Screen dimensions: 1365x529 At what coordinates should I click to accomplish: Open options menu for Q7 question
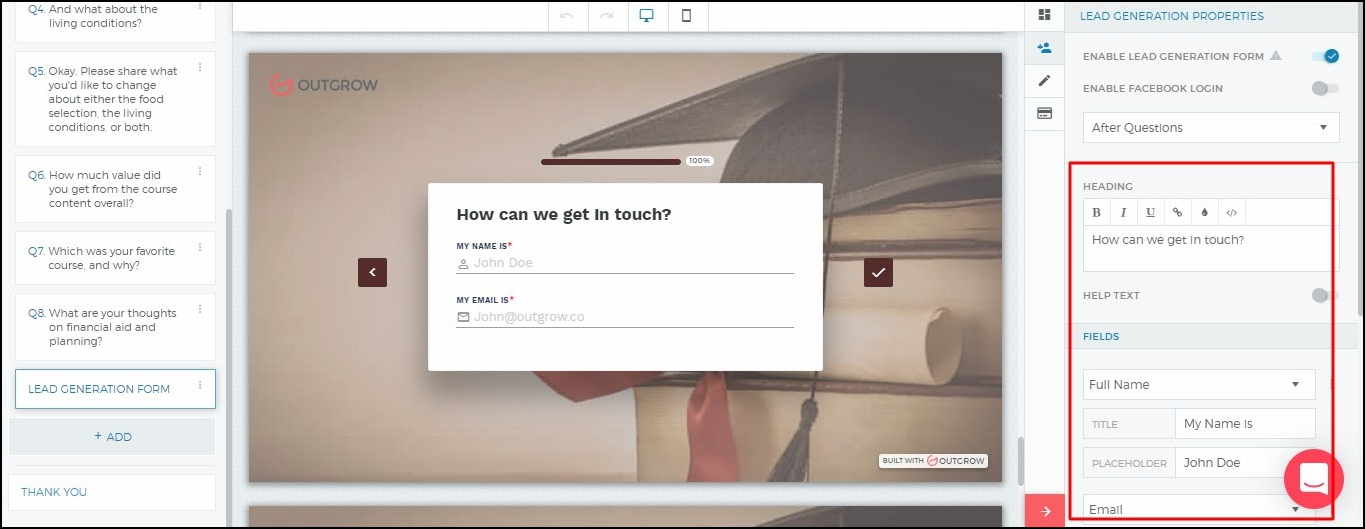click(x=200, y=249)
